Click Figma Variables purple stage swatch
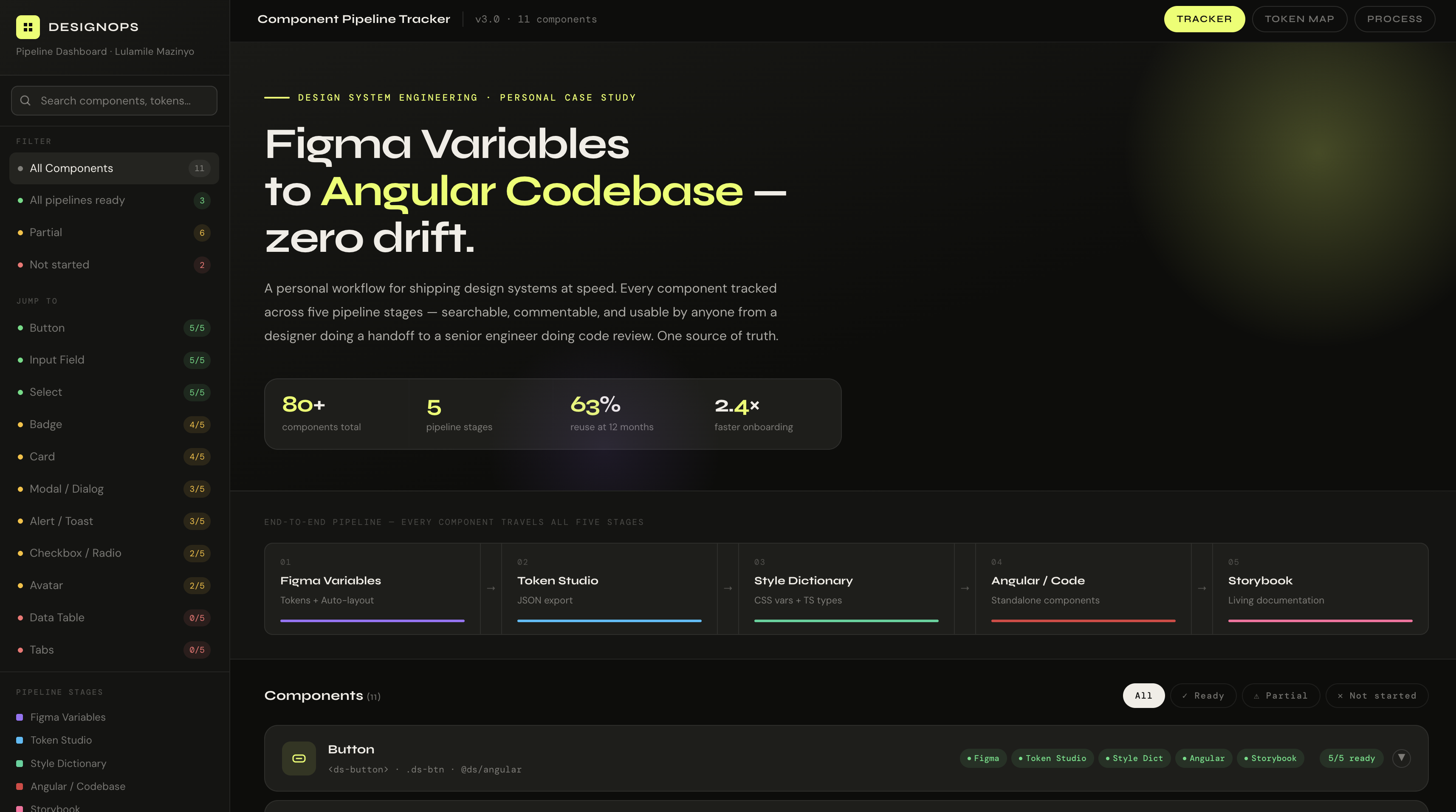Screen dimensions: 1456x812 click(20, 718)
